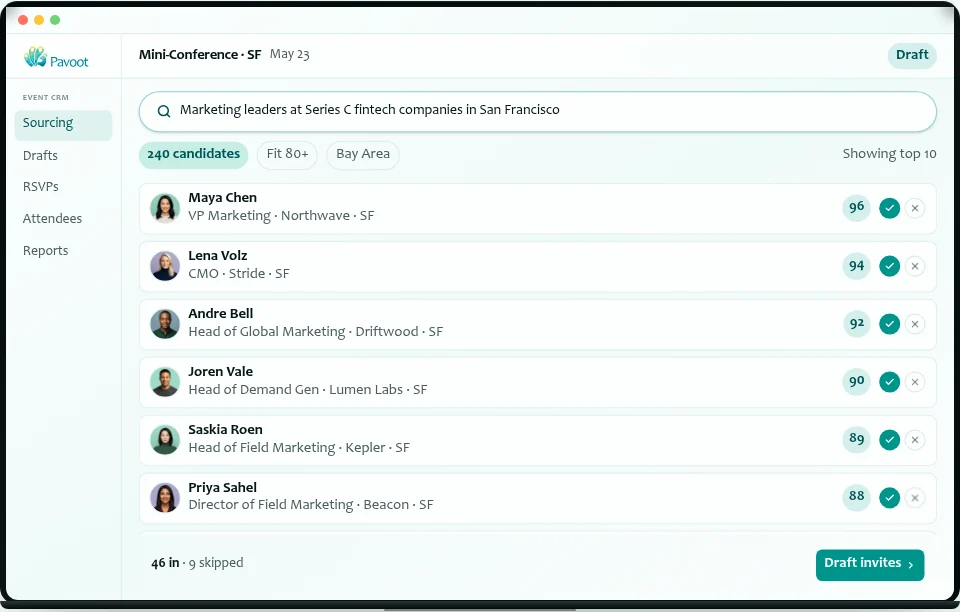Accept Joren Vale with checkmark icon
This screenshot has width=960, height=612.
point(889,382)
